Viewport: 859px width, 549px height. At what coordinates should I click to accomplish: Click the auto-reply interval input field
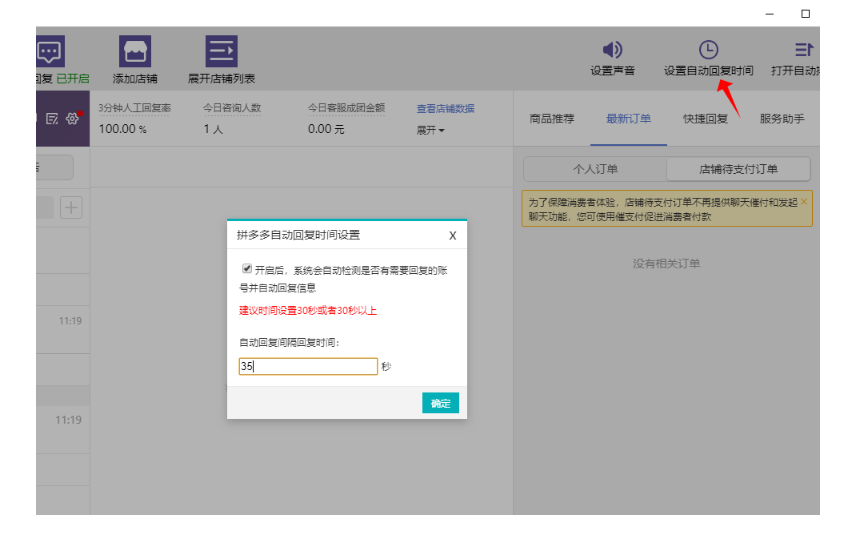(308, 367)
